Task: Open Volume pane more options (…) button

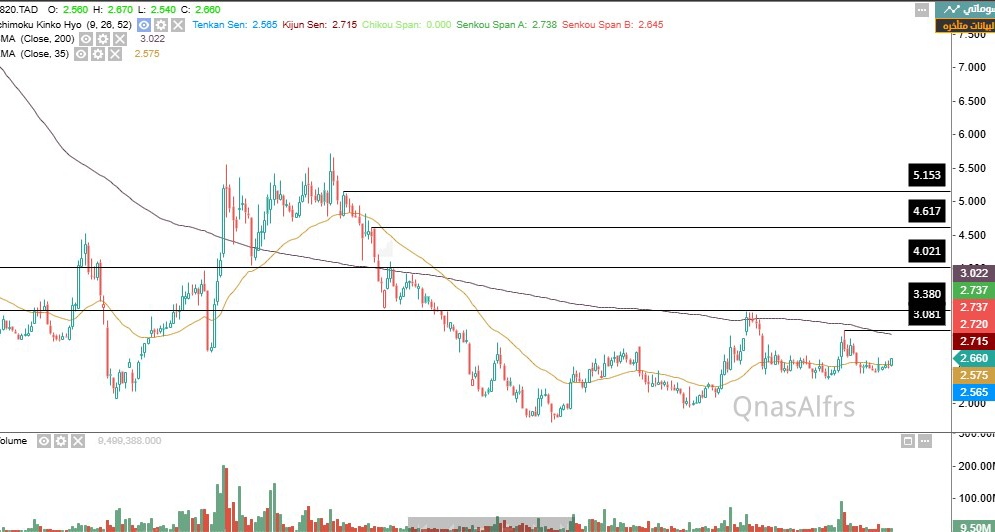Action: 925,441
